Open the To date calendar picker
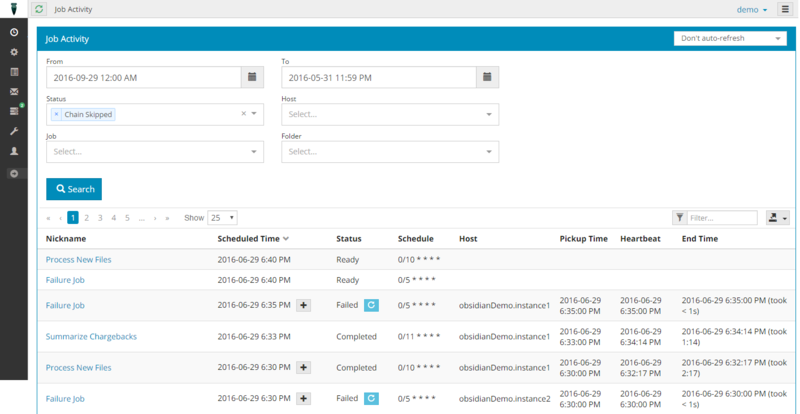Image resolution: width=800 pixels, height=414 pixels. 487,77
